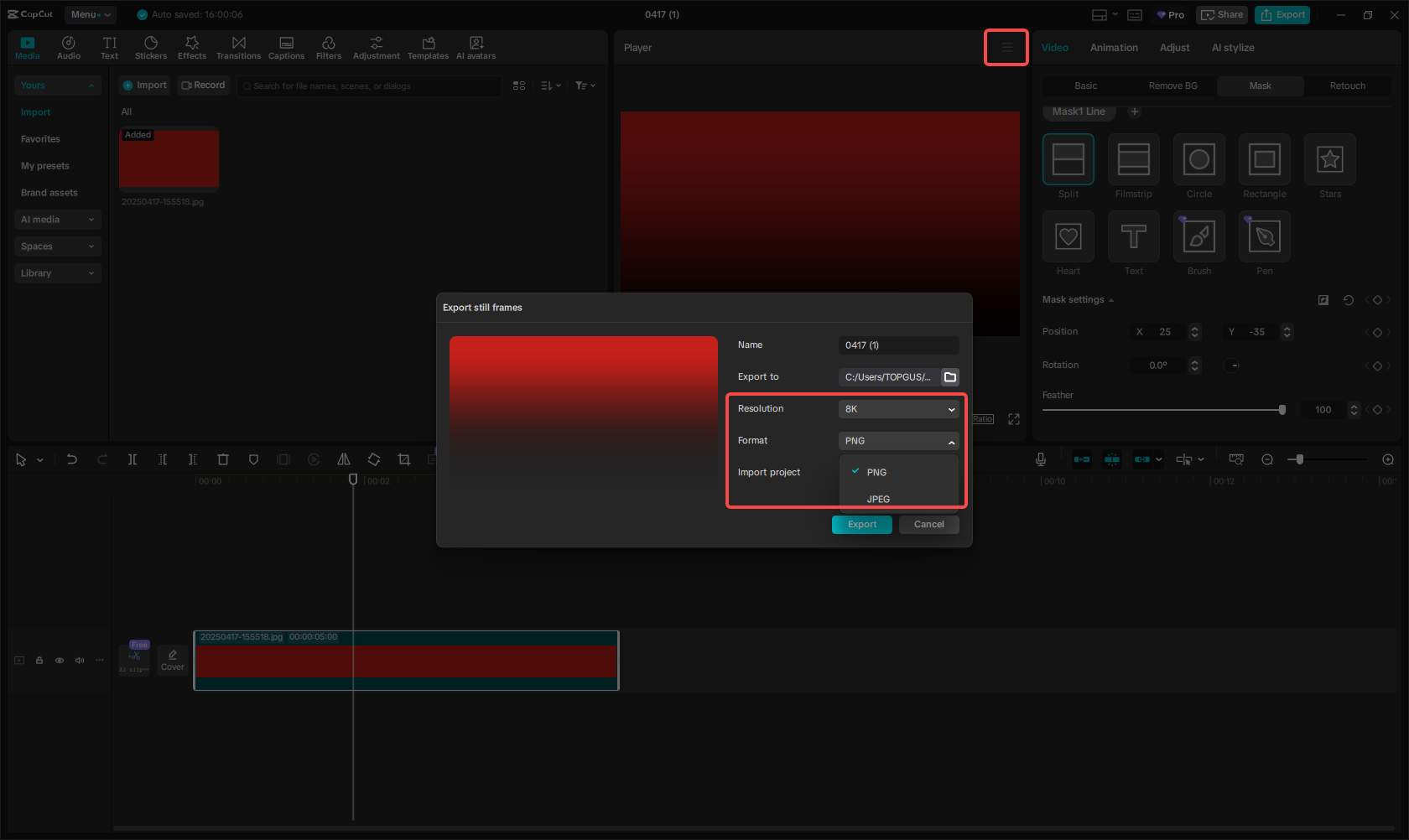1409x840 pixels.
Task: Click the Split tool in the timeline toolbar
Action: click(x=132, y=459)
